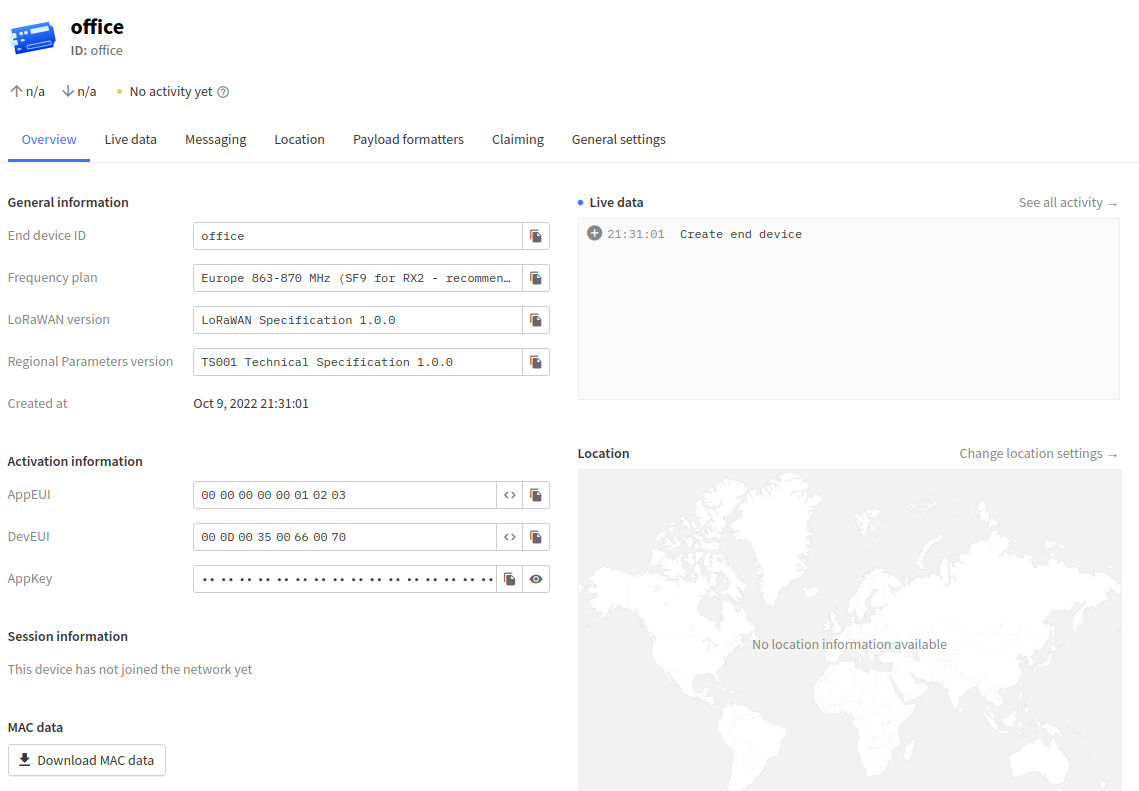Copy the Regional Parameters version value
Screen dimensions: 1139x791
(536, 362)
